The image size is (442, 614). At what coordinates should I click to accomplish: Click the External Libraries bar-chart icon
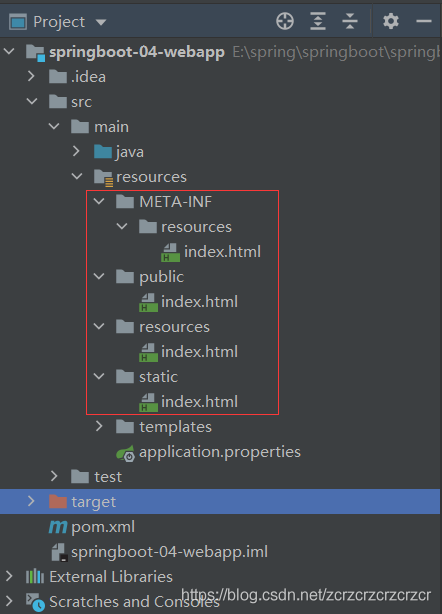[x=35, y=577]
